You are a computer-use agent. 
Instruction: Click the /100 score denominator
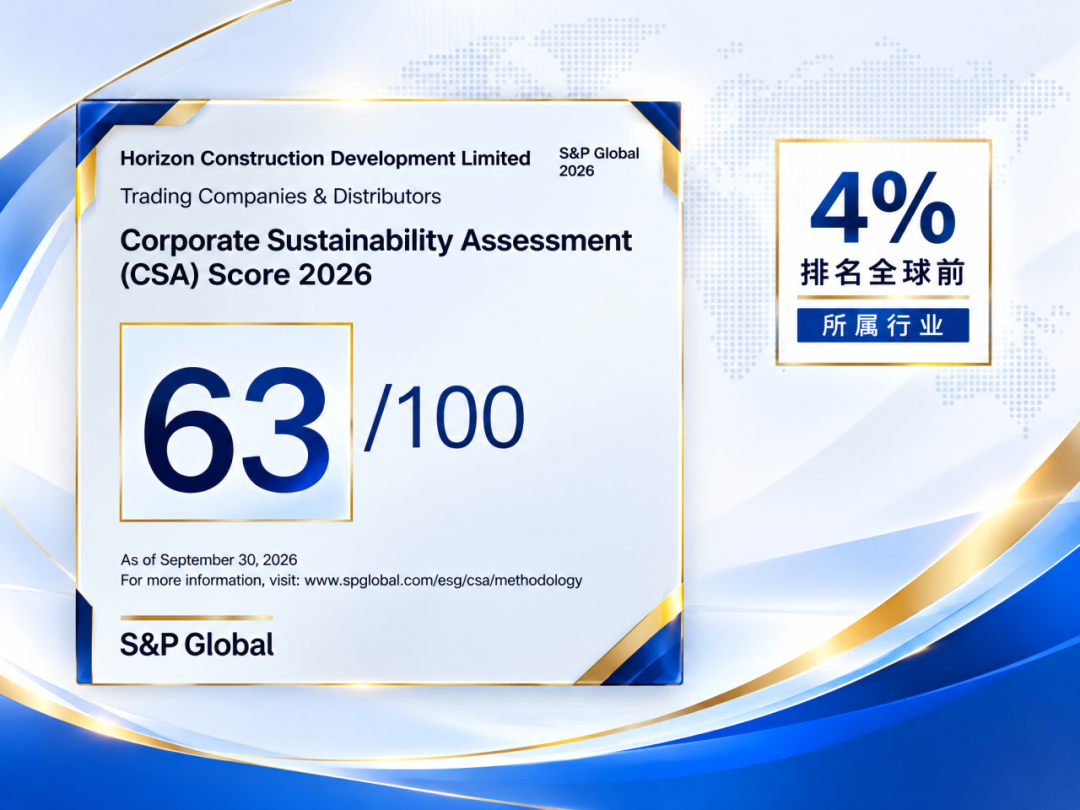[x=444, y=417]
